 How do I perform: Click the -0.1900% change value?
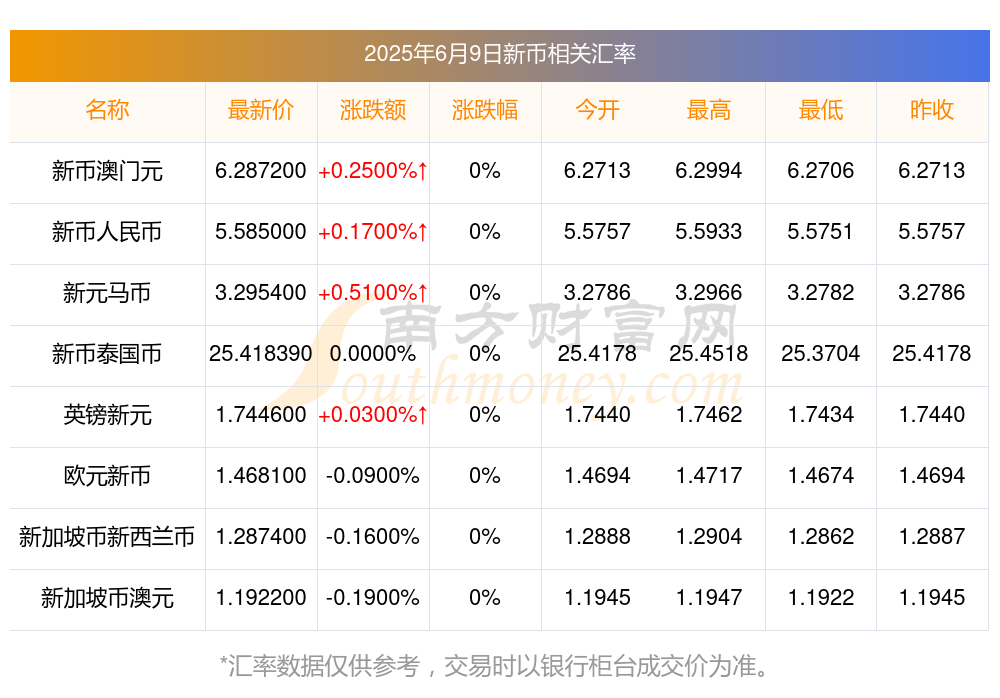click(372, 597)
